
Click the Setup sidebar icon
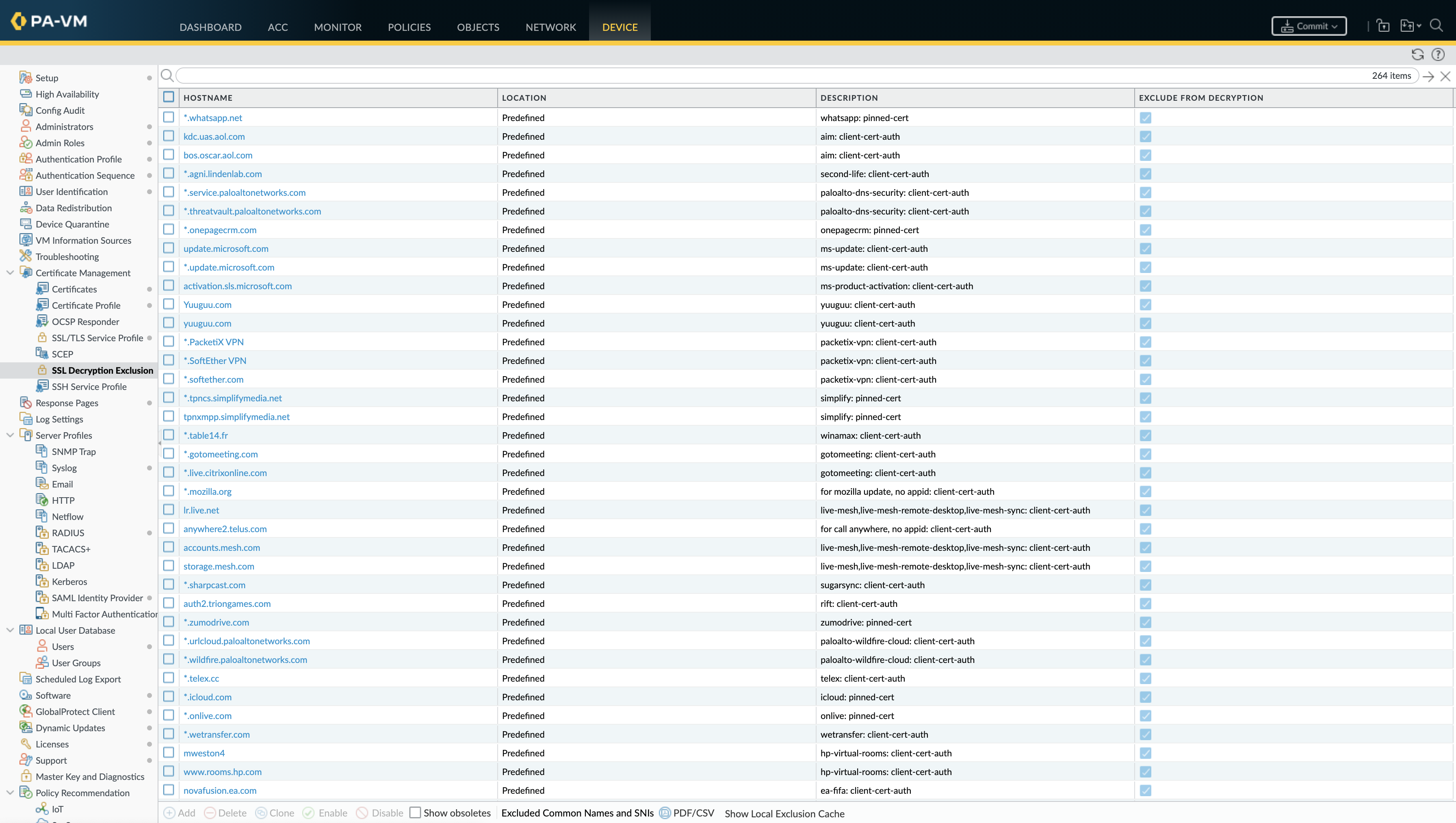(x=26, y=78)
